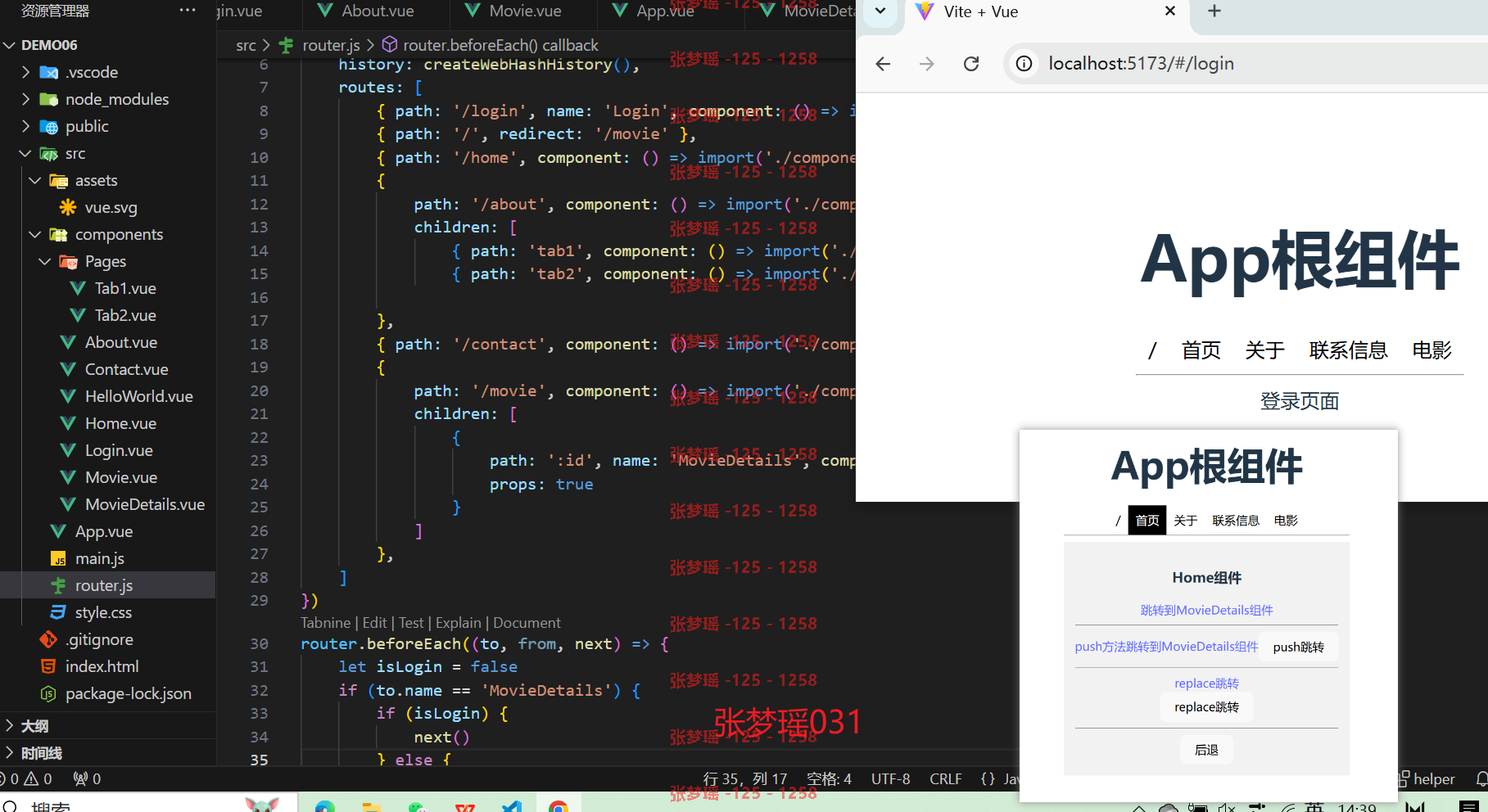The image size is (1488, 812).
Task: Click the push跳转 button
Action: [1298, 647]
